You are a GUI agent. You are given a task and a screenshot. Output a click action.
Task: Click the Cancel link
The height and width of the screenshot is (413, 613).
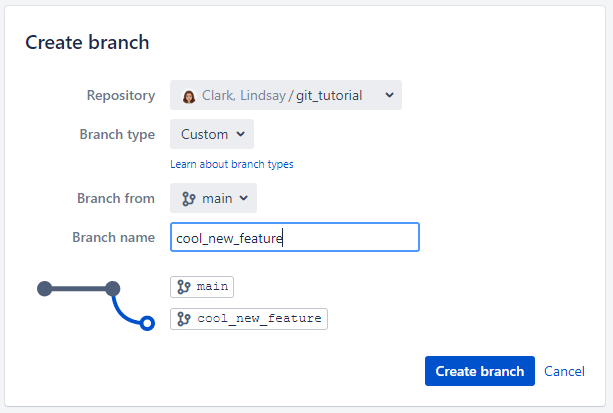pos(564,371)
